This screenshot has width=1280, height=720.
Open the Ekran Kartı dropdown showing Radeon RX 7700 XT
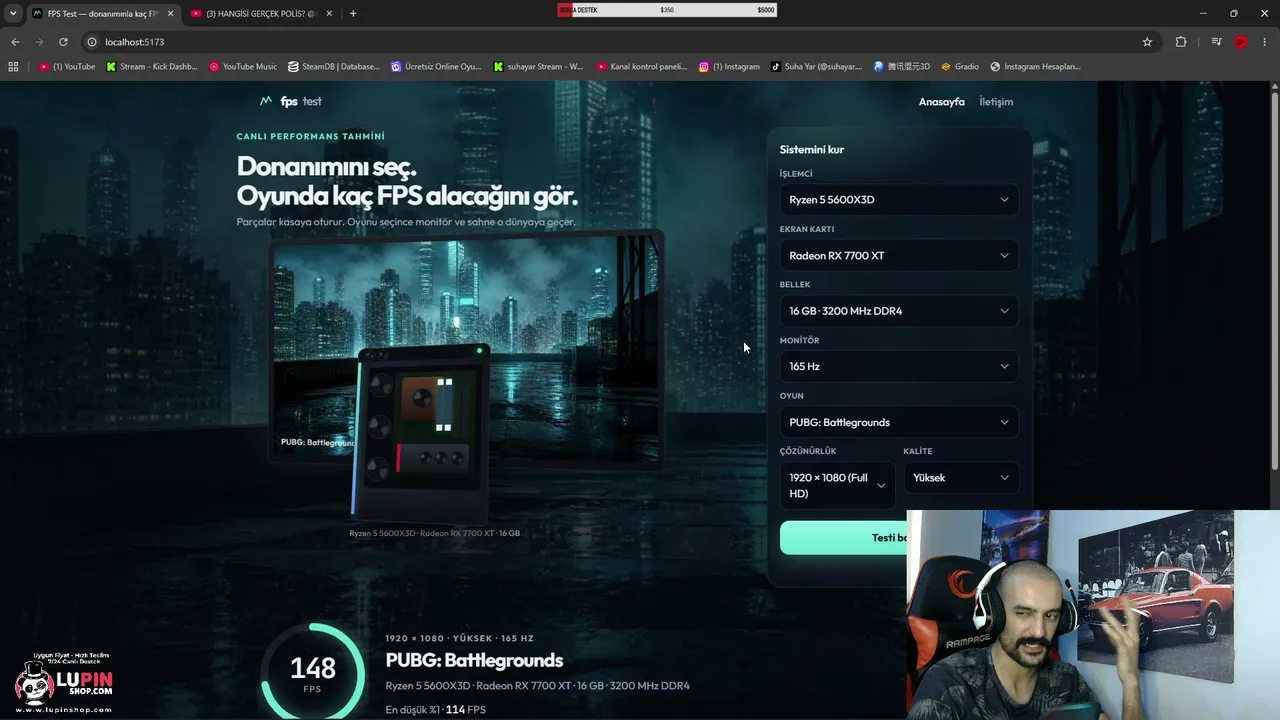click(x=899, y=255)
